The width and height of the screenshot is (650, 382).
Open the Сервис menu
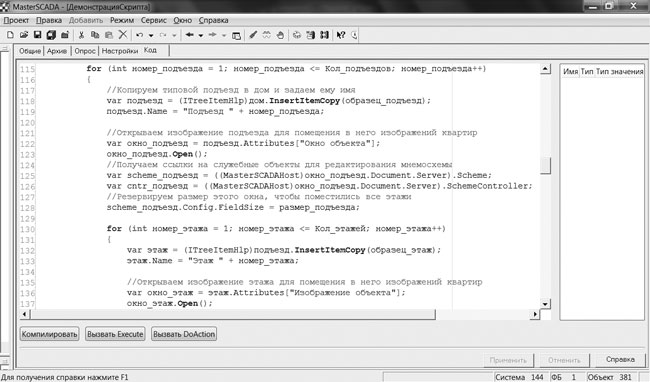[x=153, y=20]
